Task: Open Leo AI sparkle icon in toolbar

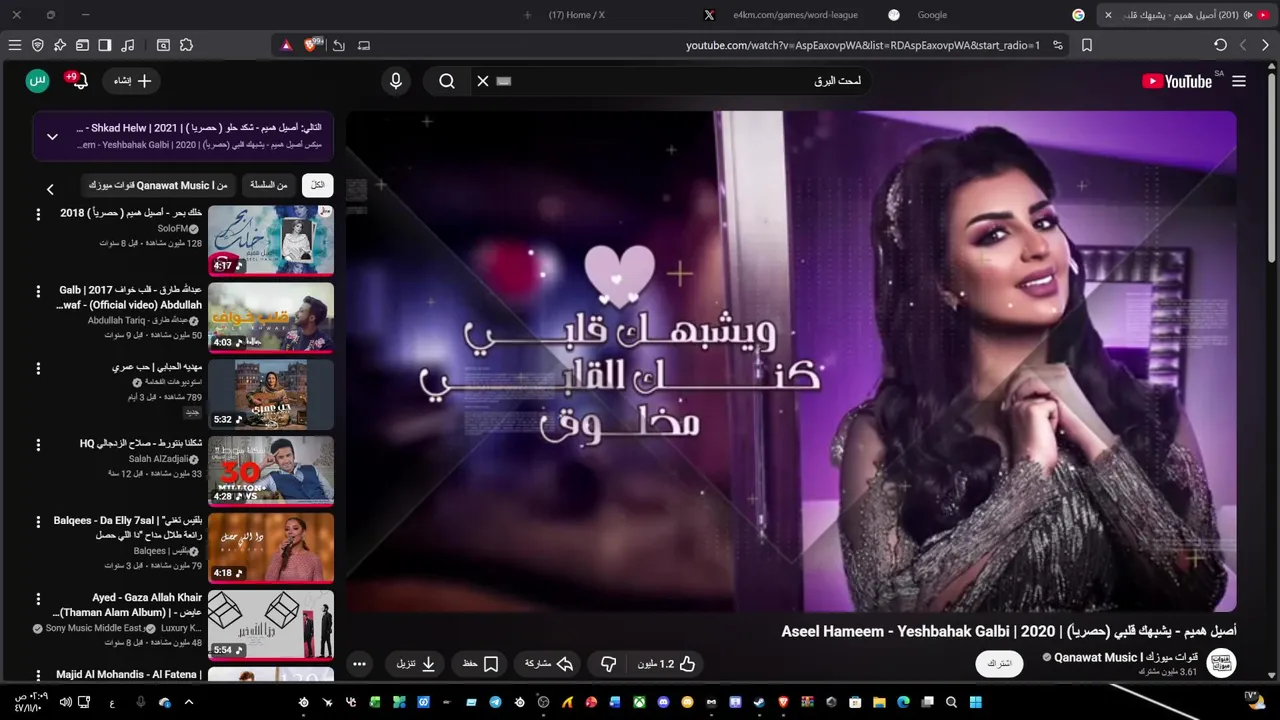Action: [x=60, y=45]
